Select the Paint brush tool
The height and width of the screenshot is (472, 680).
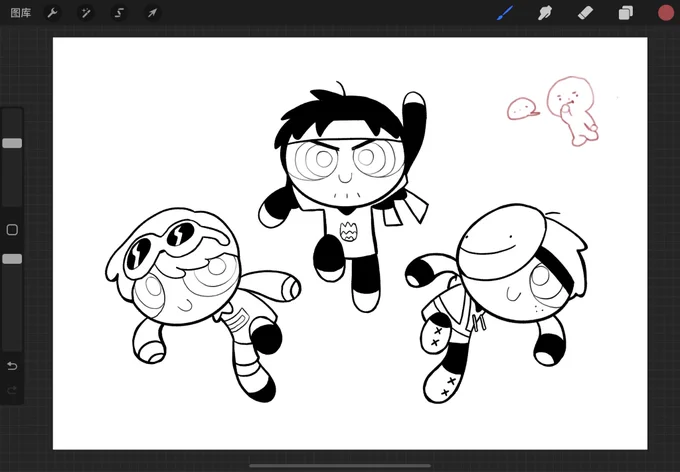click(505, 13)
